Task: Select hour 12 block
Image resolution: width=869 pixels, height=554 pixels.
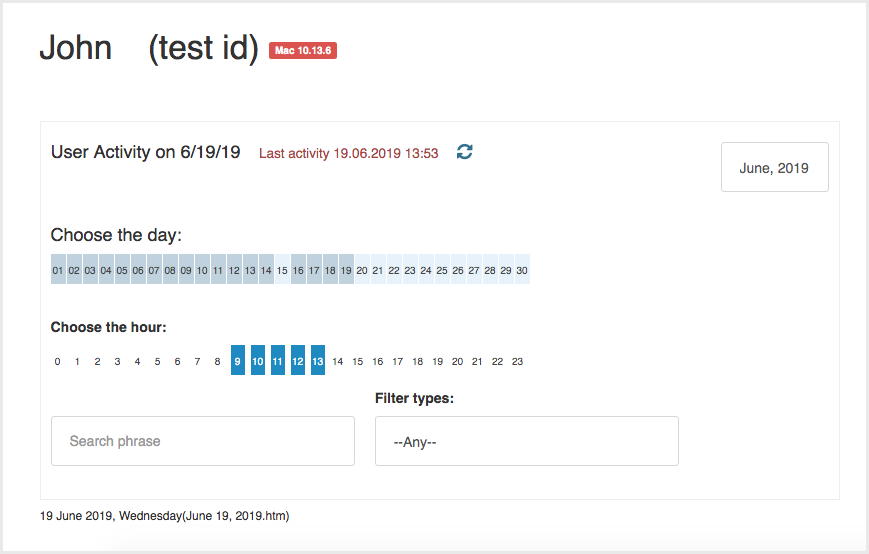Action: 298,360
